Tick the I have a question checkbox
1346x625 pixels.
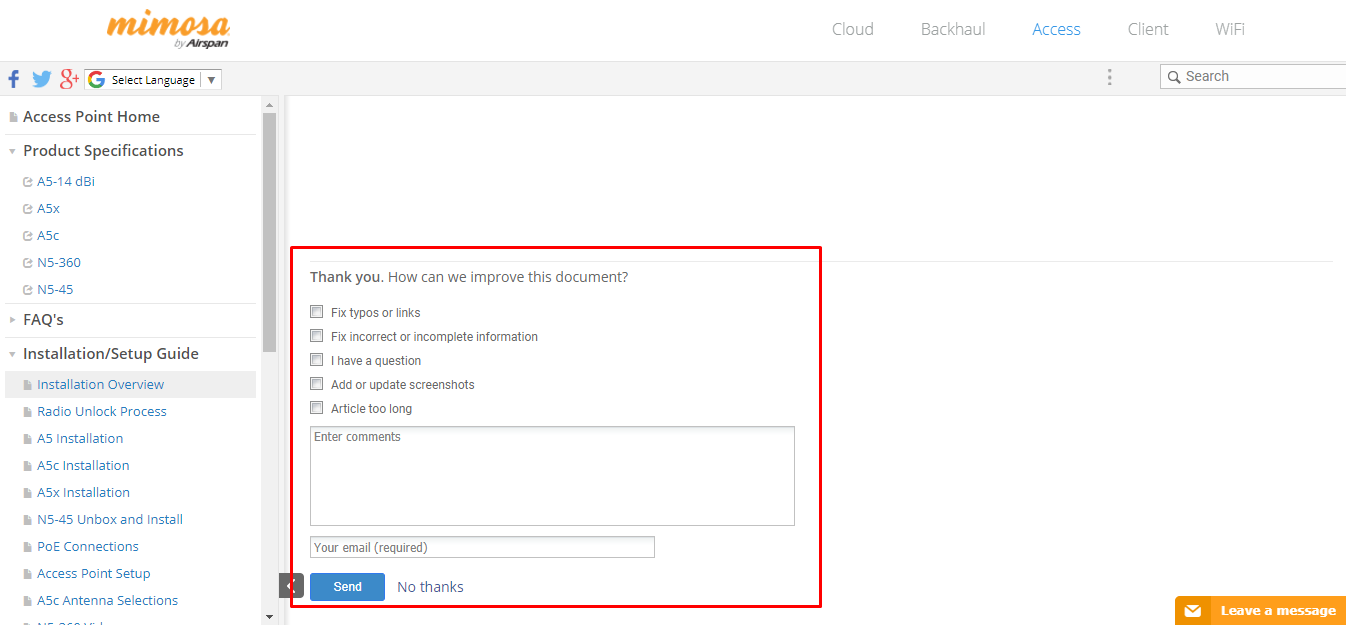[317, 360]
